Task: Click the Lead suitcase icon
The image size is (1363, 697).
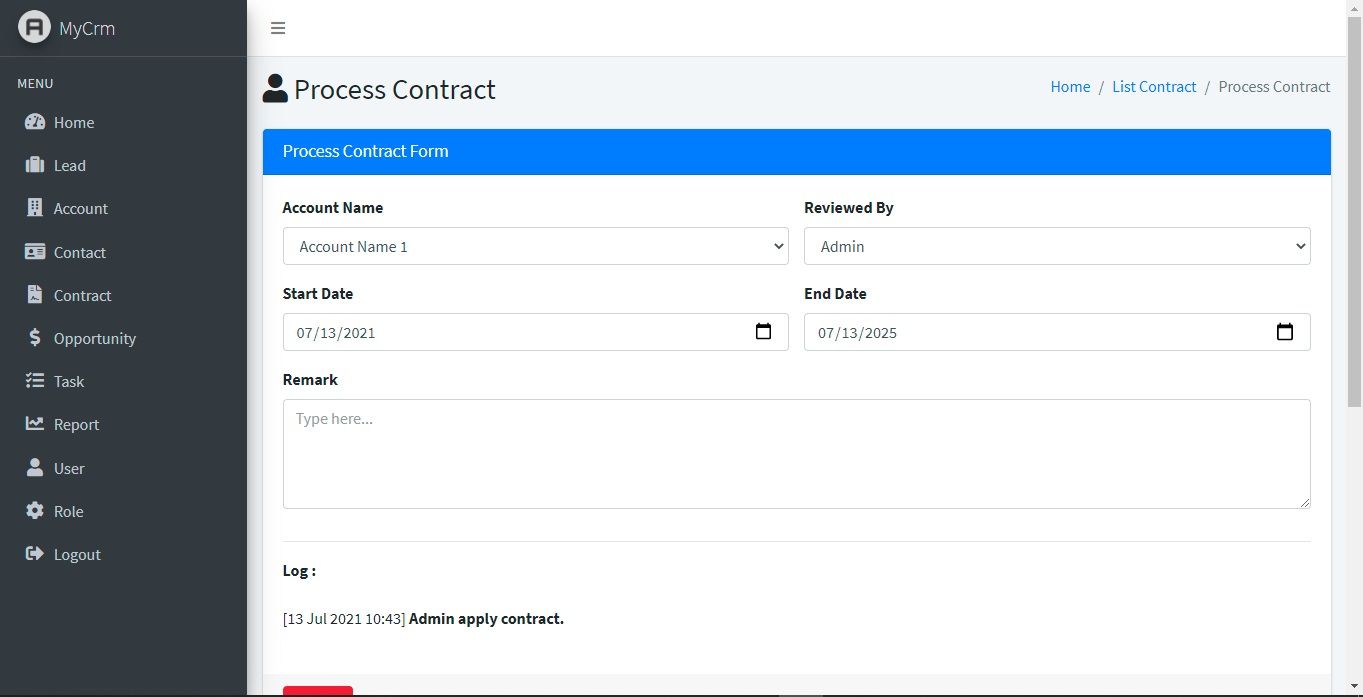Action: [35, 165]
